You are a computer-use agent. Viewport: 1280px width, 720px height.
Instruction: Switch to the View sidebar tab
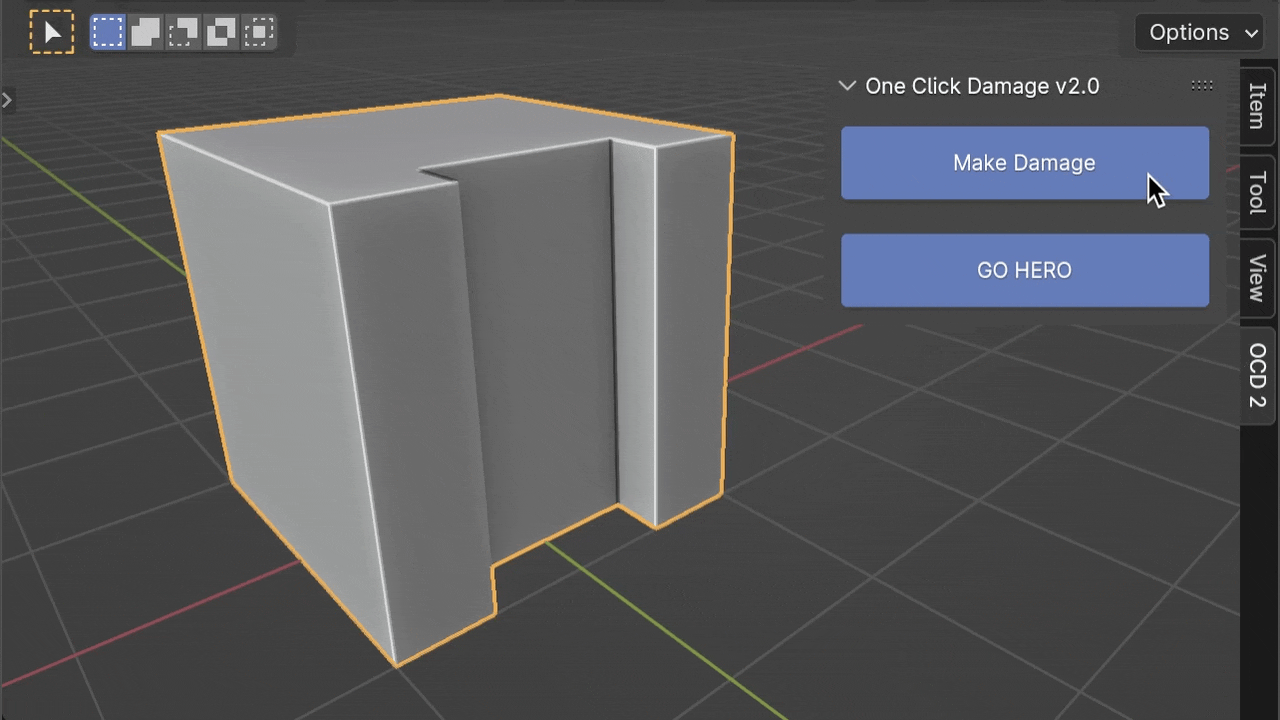pos(1257,278)
